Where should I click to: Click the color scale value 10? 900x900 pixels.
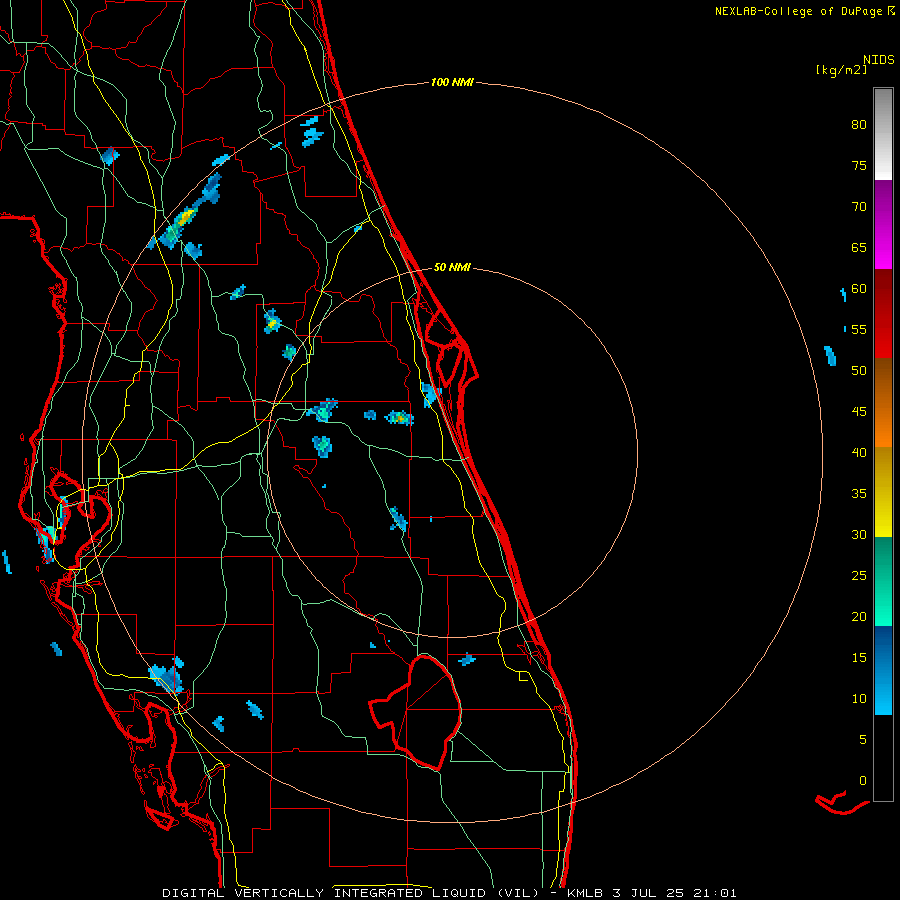859,699
